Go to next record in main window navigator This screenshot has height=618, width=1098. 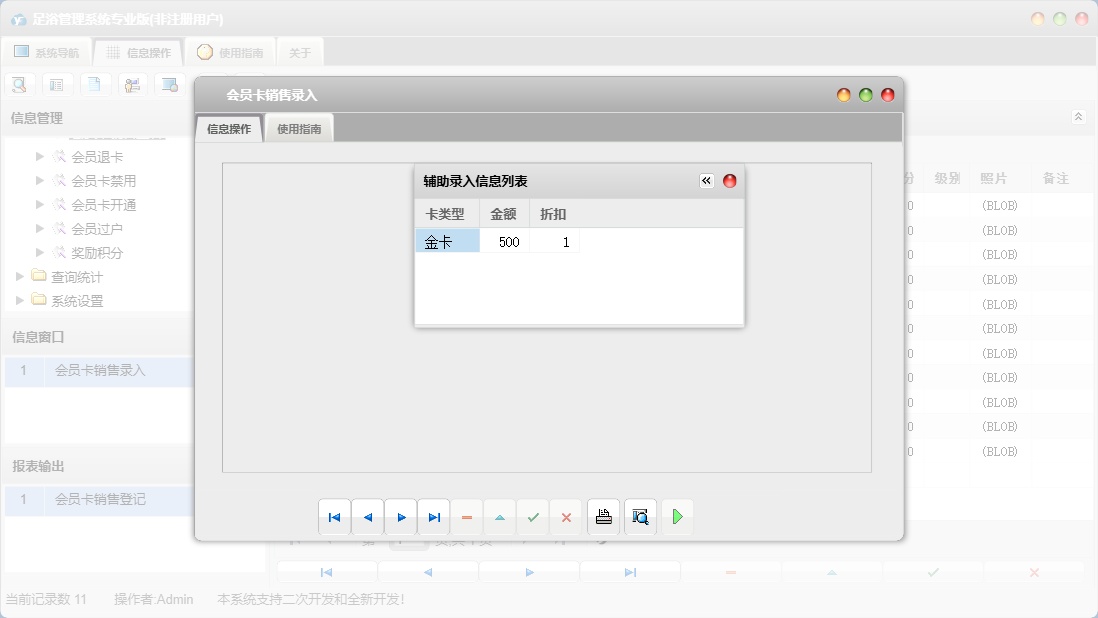(529, 572)
